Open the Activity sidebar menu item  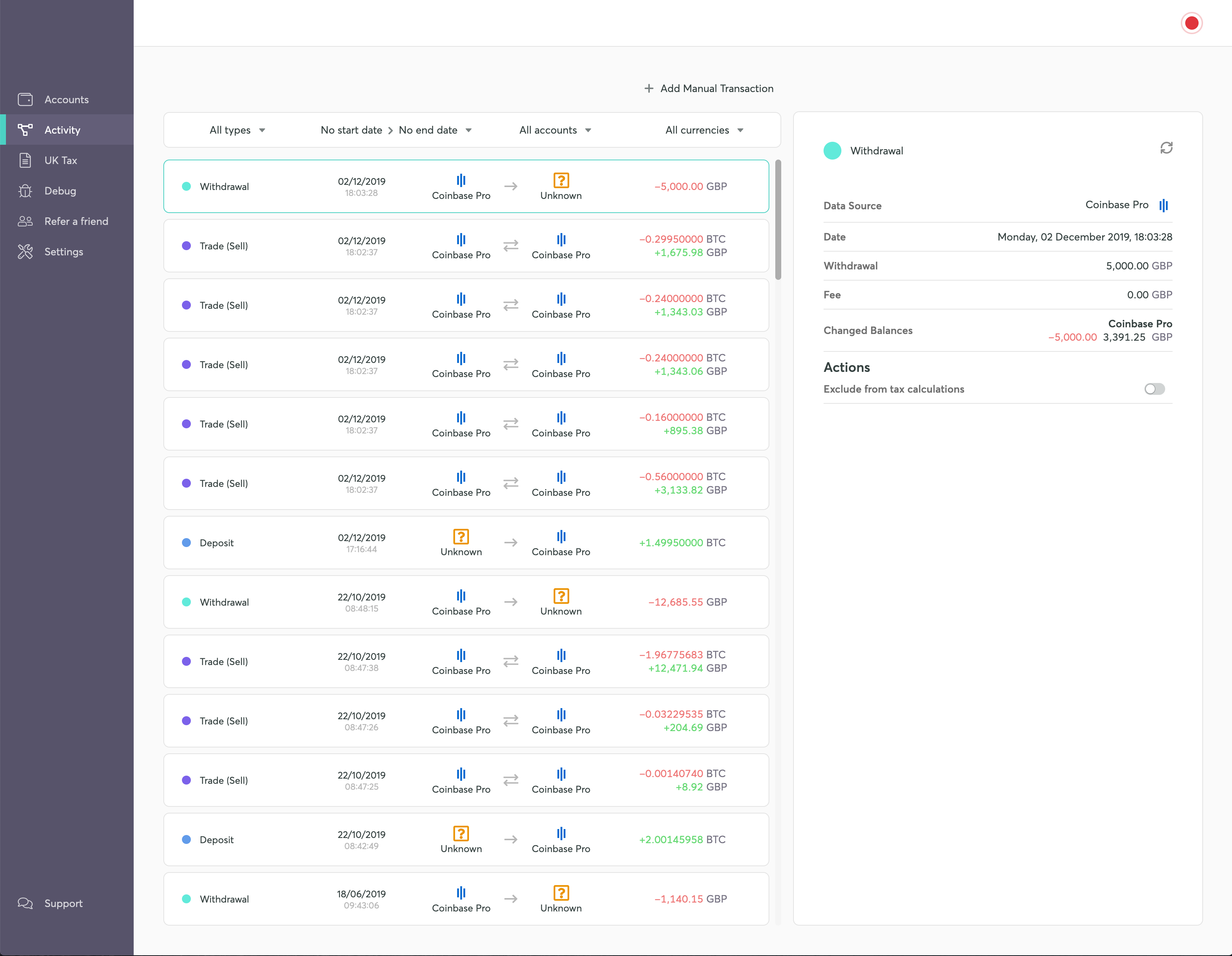pos(62,130)
